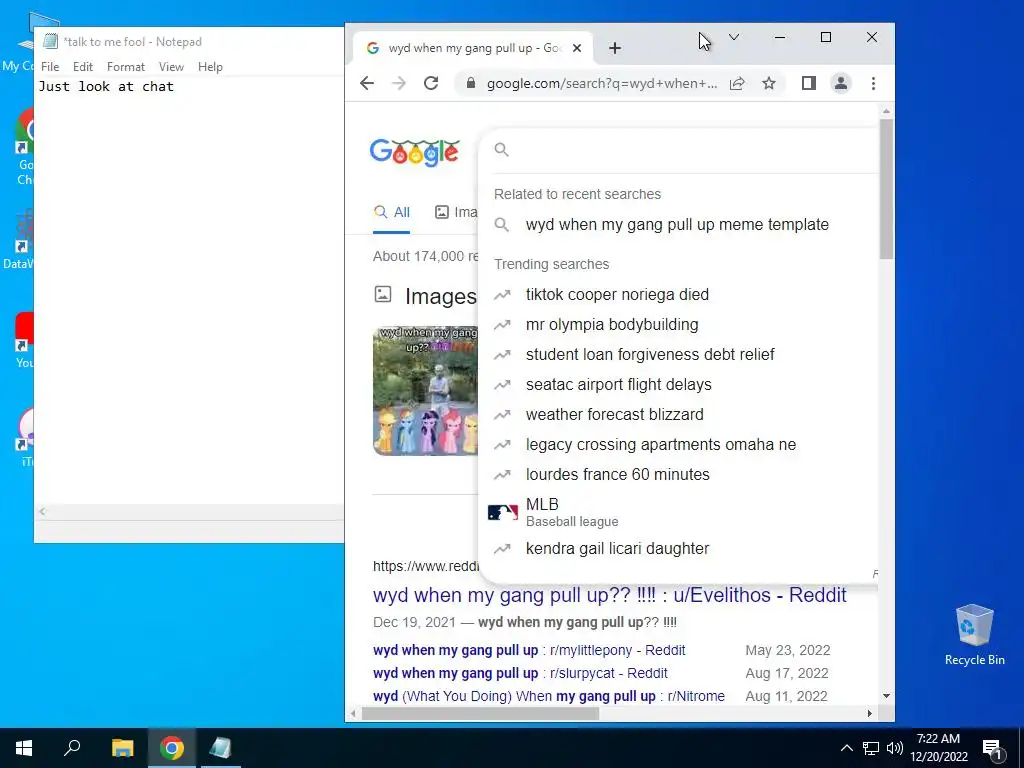
Task: Open the Reddit result 'wyd when my gang pull up?? !!!!'
Action: (609, 595)
